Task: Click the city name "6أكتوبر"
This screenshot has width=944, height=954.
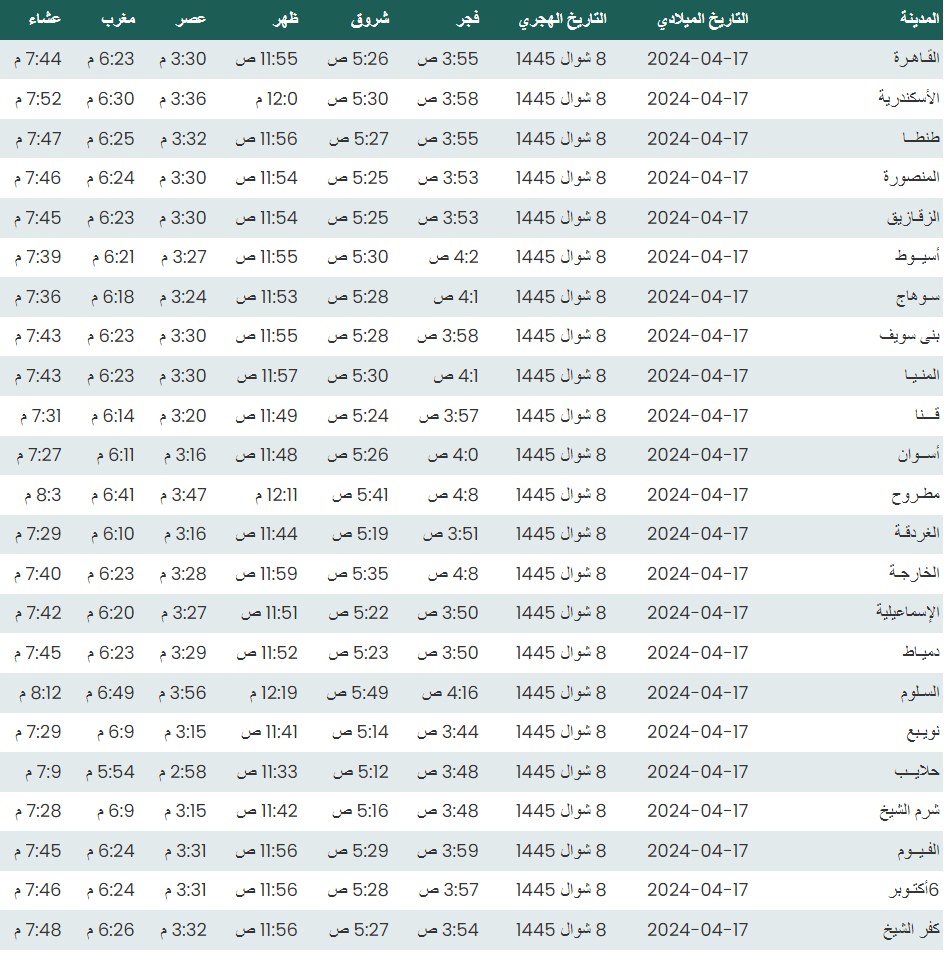Action: (914, 890)
